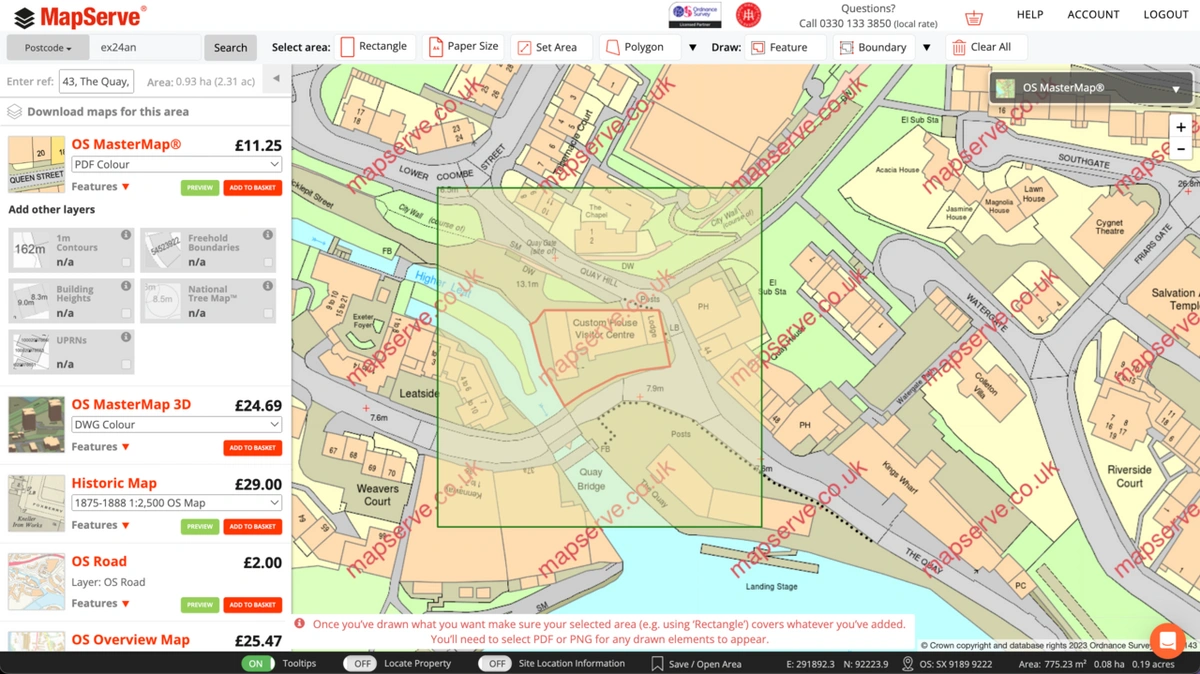Click the Ordnance Survey partner logo
Viewport: 1200px width, 674px height.
point(695,15)
